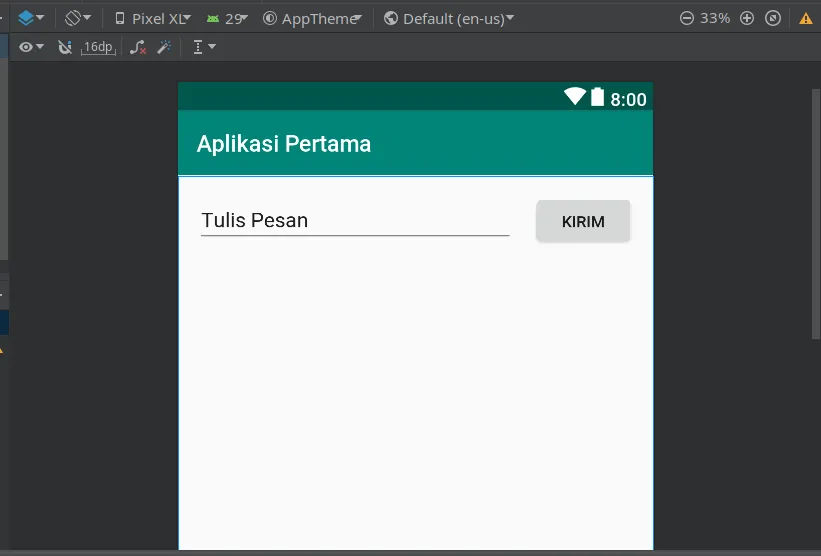Zoom in on the layout preview

pyautogui.click(x=747, y=18)
